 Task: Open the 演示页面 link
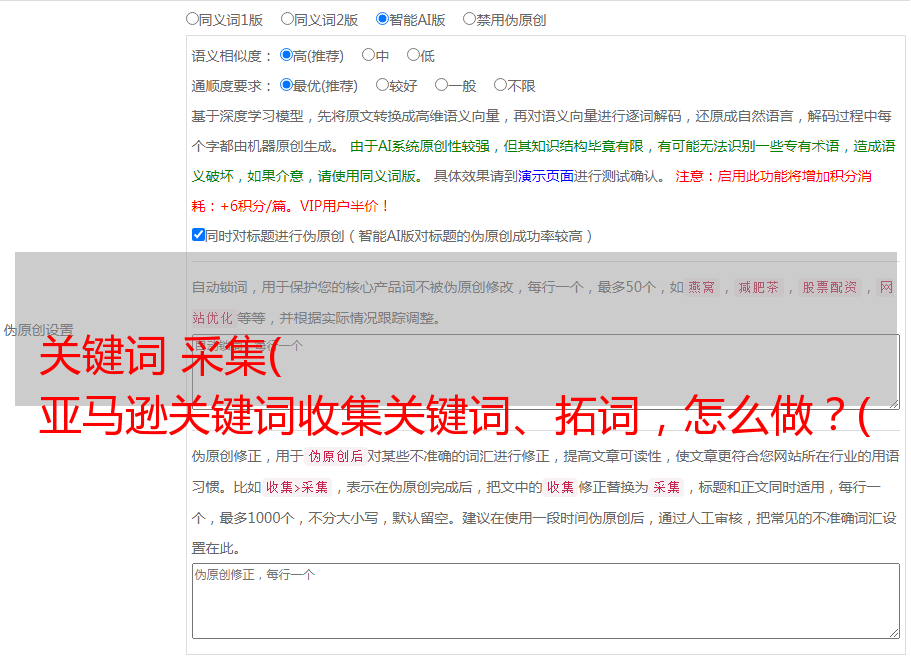pyautogui.click(x=546, y=176)
